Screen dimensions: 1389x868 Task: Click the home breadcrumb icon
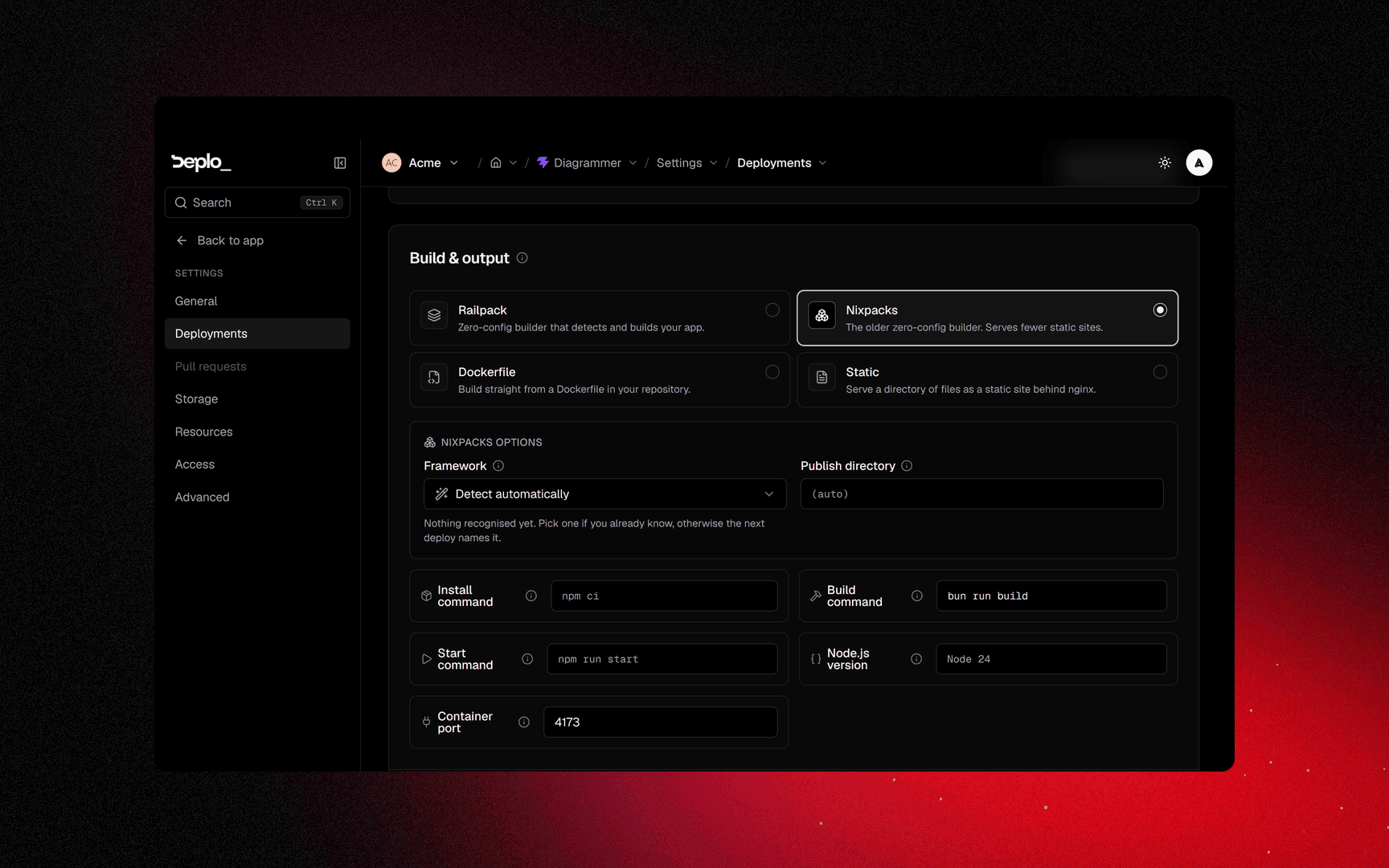(496, 163)
